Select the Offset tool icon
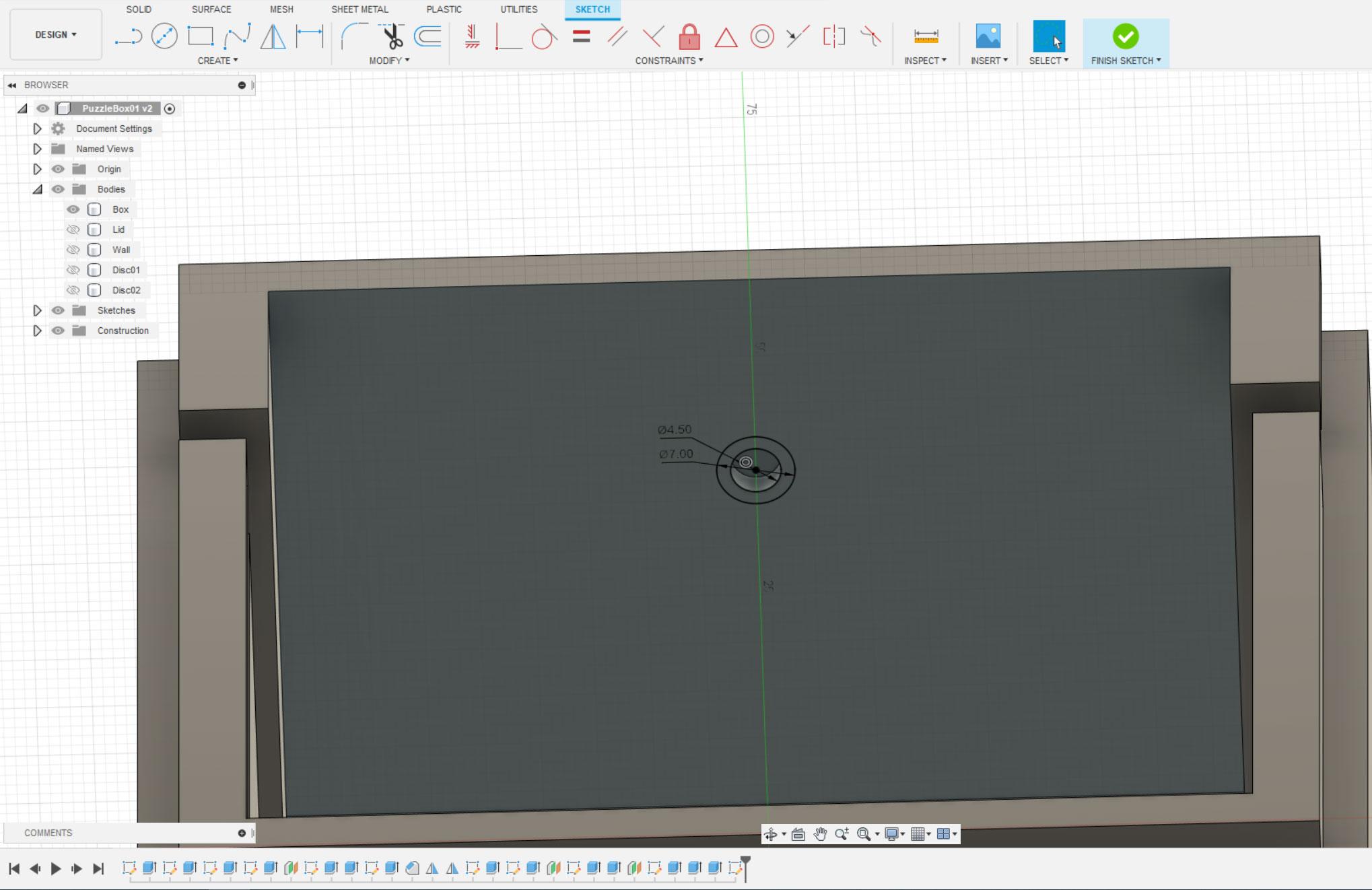 (428, 36)
